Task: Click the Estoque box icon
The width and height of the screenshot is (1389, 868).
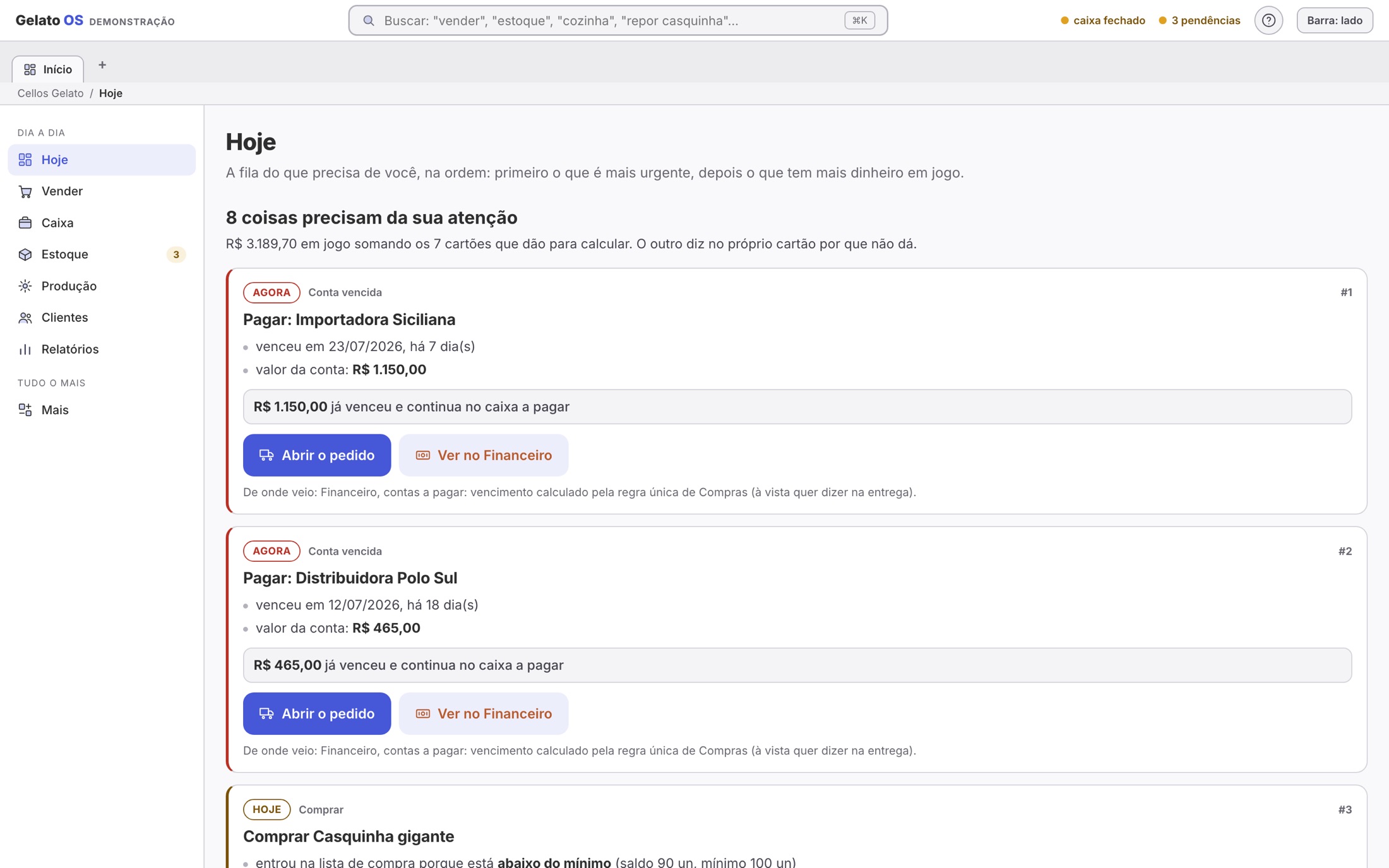Action: (x=25, y=254)
